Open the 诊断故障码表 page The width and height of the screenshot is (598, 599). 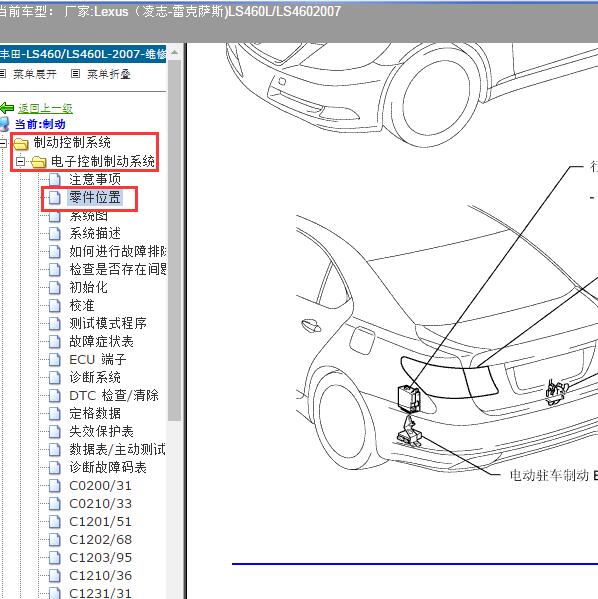[108, 467]
